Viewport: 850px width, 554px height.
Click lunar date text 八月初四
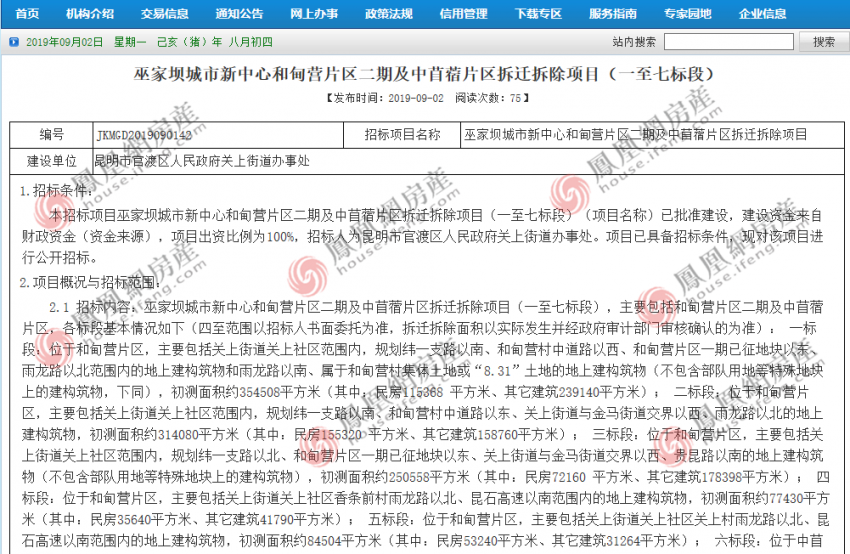[x=250, y=42]
